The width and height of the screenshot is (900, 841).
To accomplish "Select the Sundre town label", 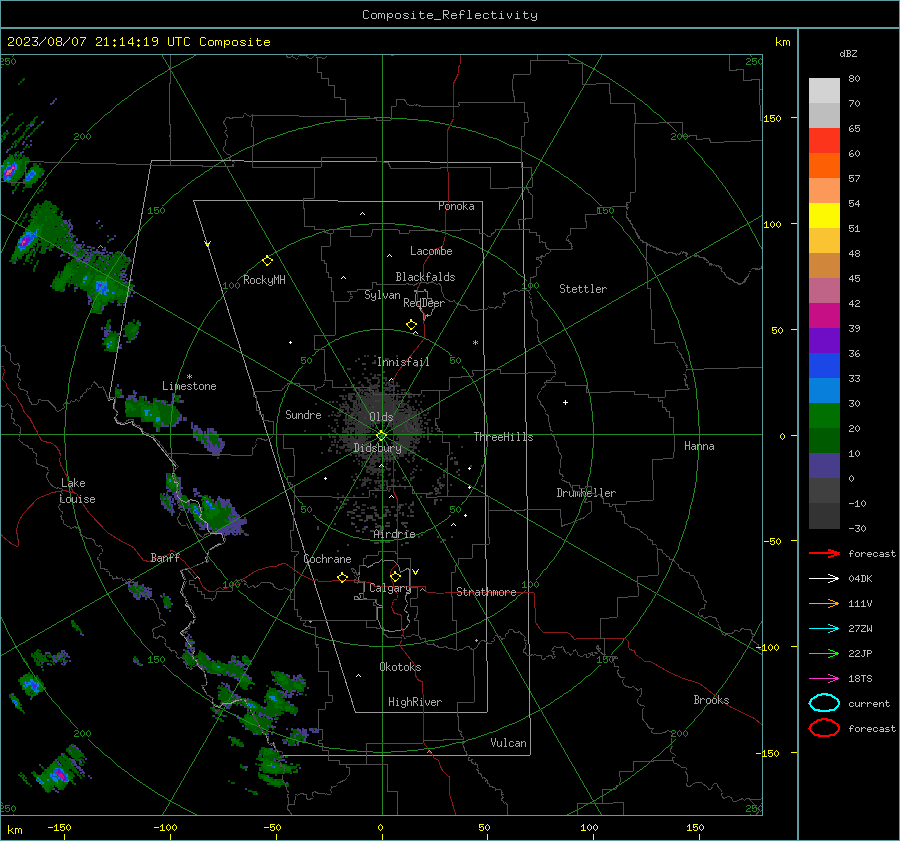I will [303, 414].
